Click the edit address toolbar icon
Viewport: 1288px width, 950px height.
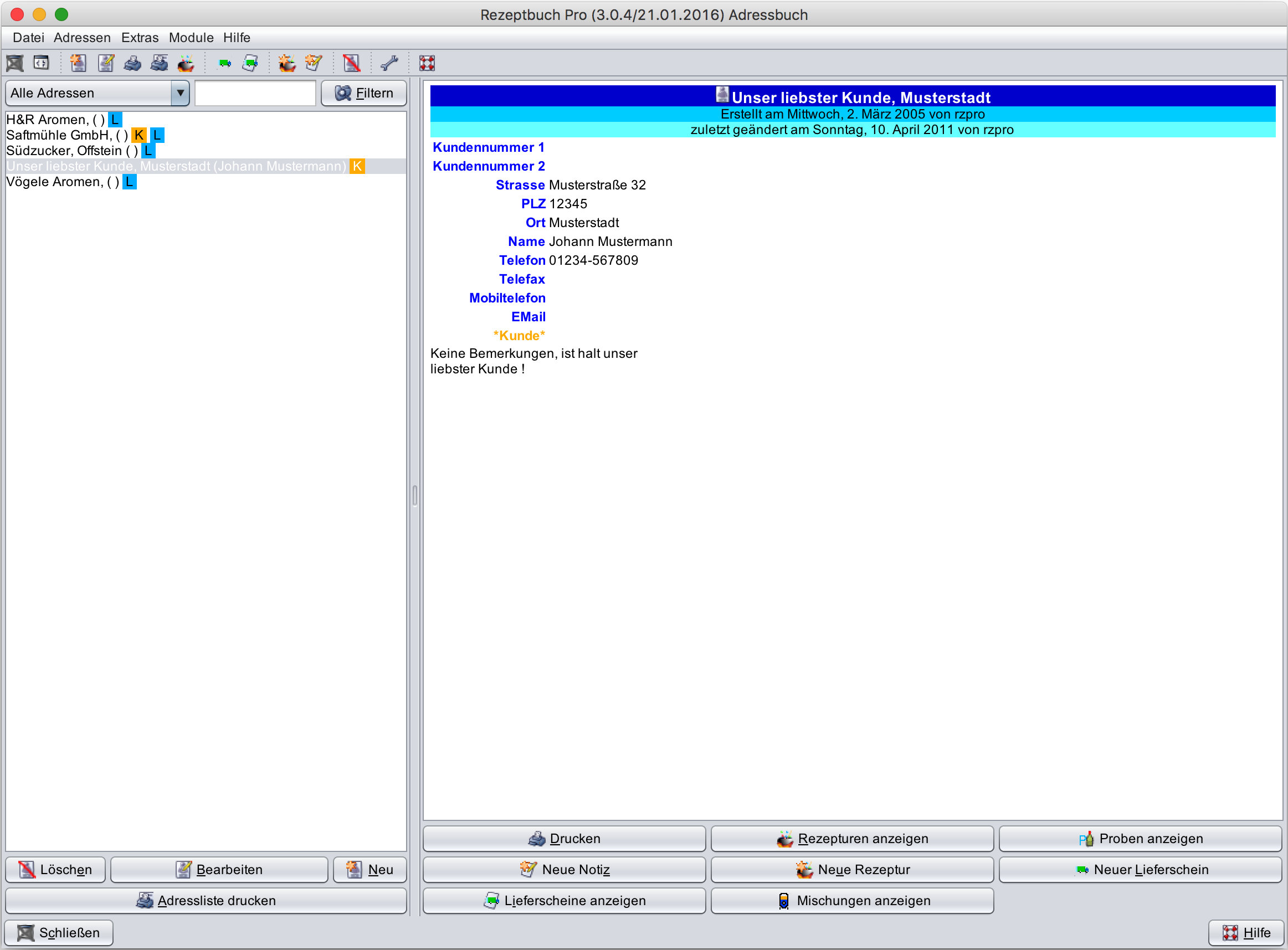pos(106,63)
